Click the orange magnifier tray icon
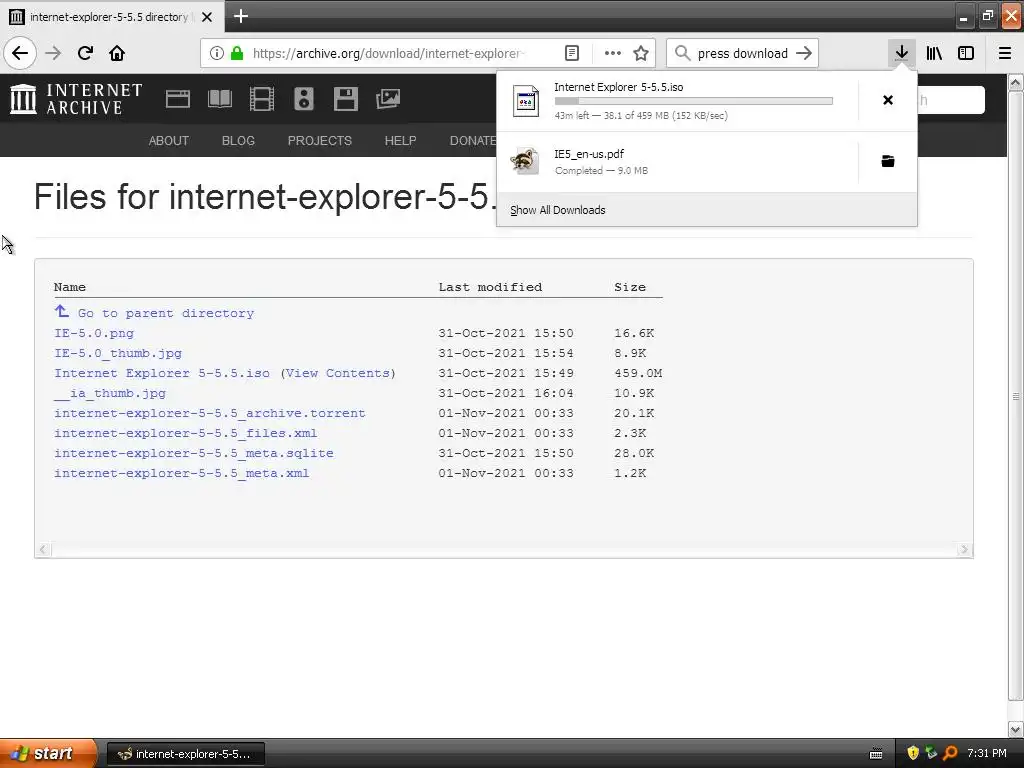1024x768 pixels. (x=950, y=754)
